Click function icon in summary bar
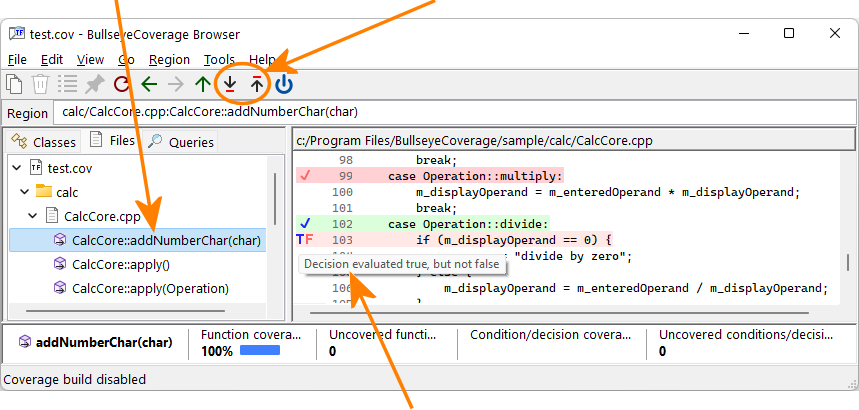Screen dimensions: 859x410 click(25, 343)
